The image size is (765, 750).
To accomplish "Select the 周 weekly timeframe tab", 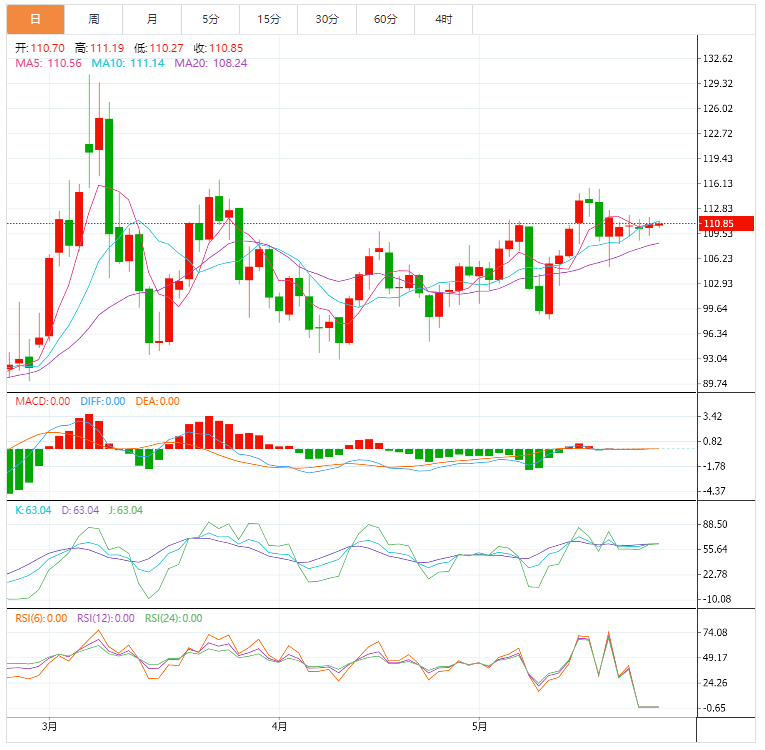I will [94, 19].
